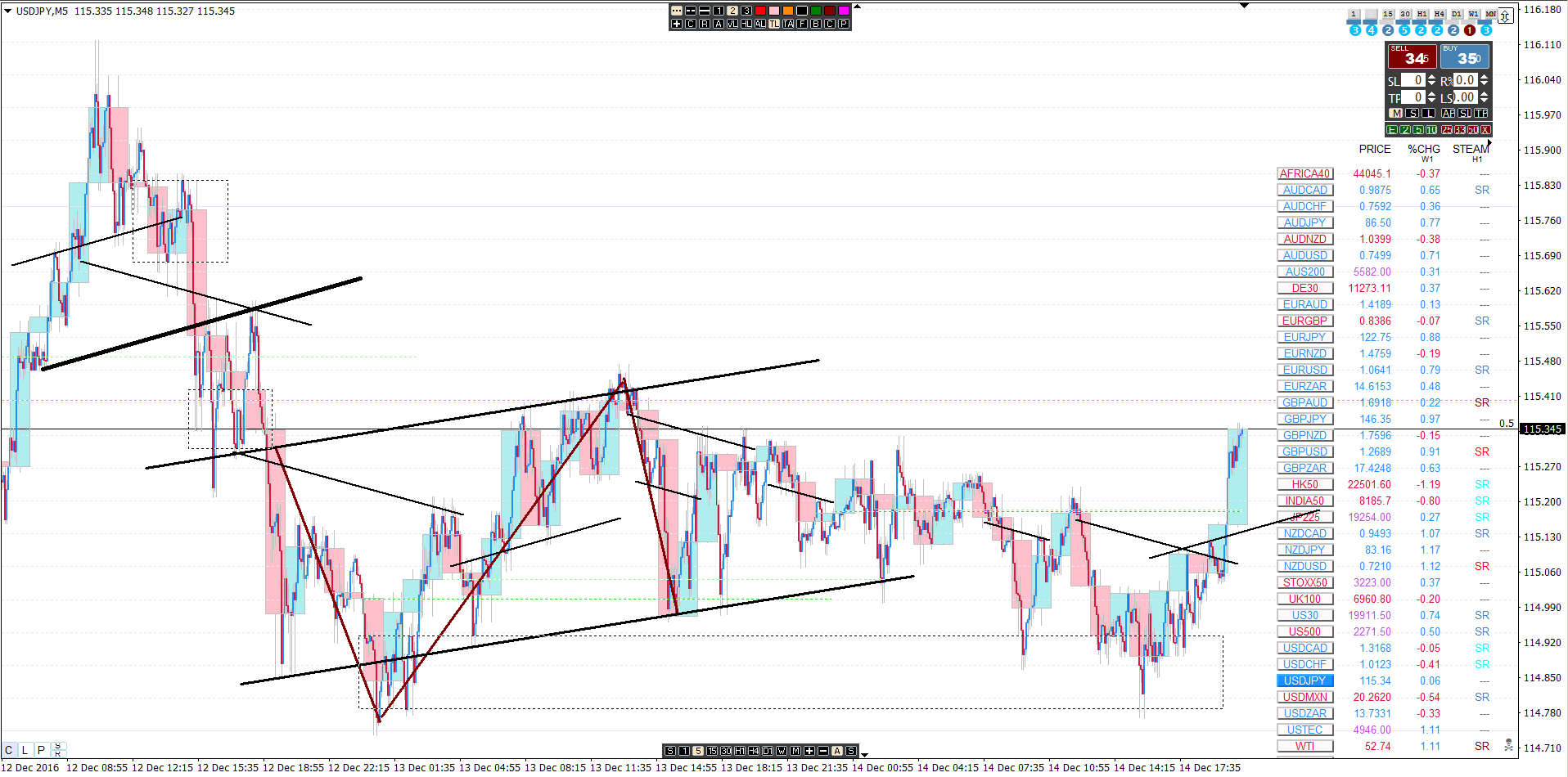Viewport: 1568px width, 777px height.
Task: Toggle the A auto-scroll button on bottom toolbar
Action: (x=837, y=751)
